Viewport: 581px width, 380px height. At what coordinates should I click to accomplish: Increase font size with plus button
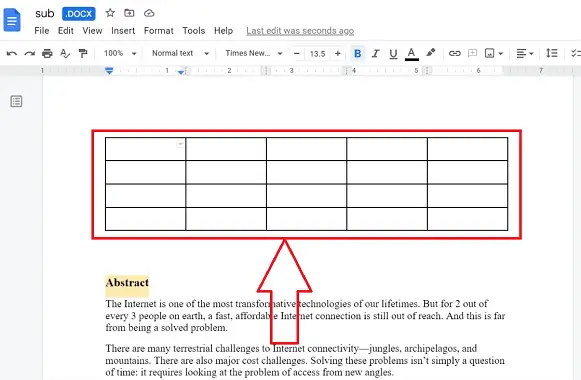(x=338, y=54)
